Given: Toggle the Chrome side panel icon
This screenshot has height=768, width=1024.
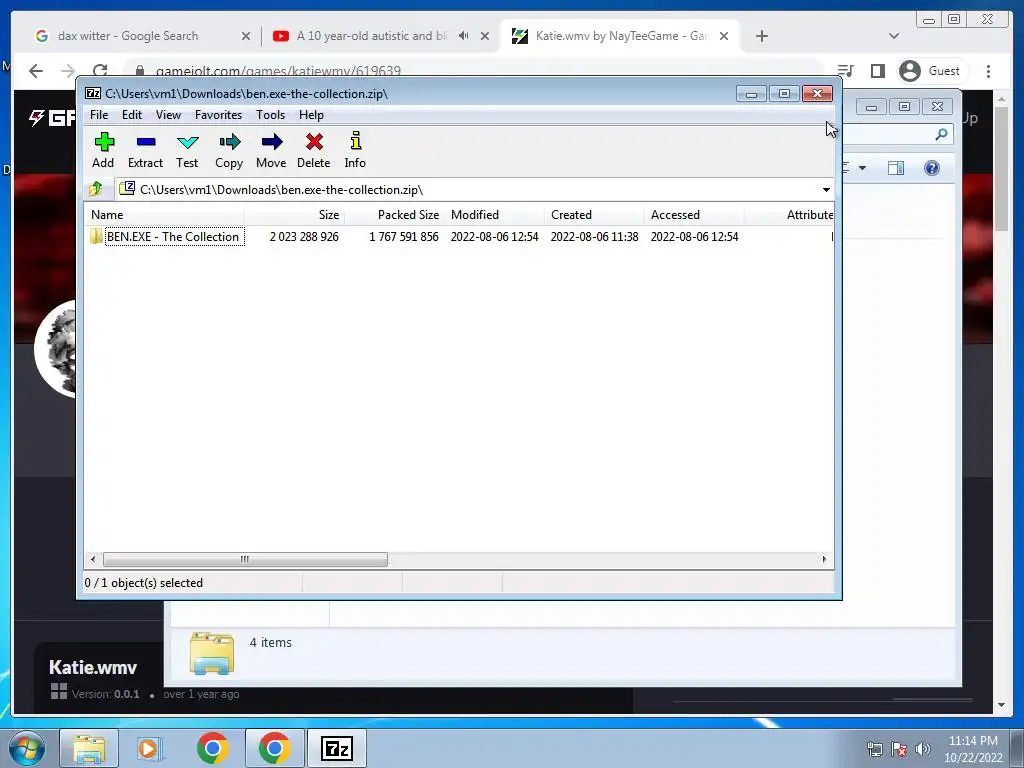Looking at the screenshot, I should [878, 71].
